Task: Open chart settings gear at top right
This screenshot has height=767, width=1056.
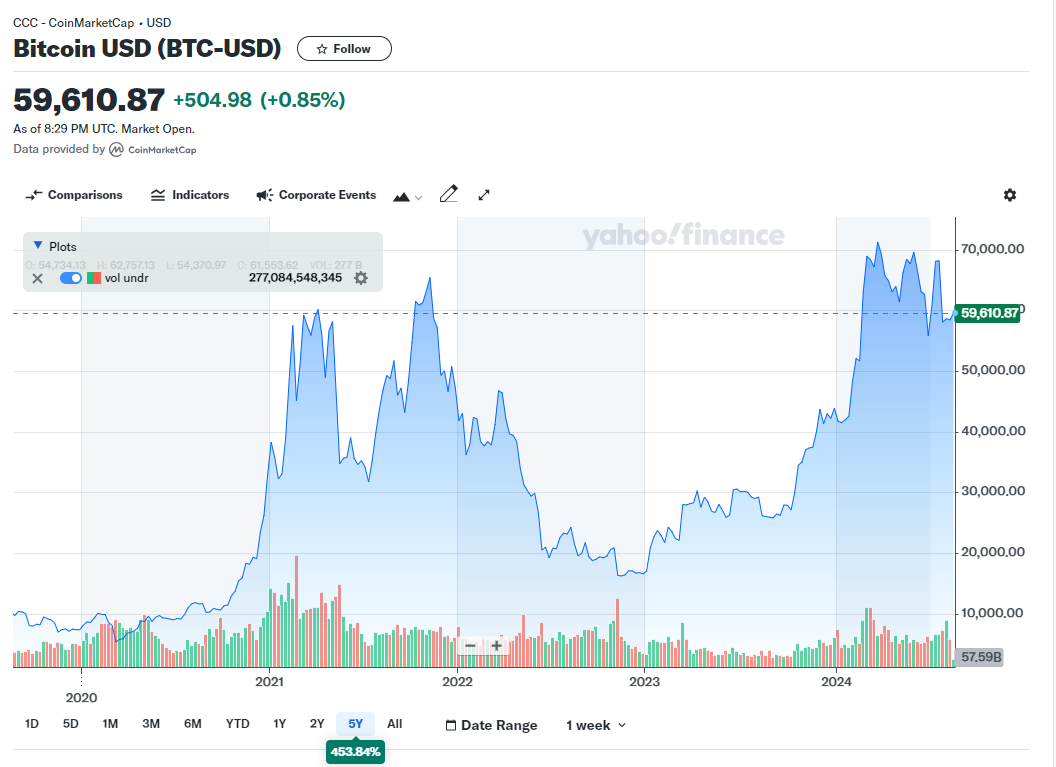Action: (x=1010, y=195)
